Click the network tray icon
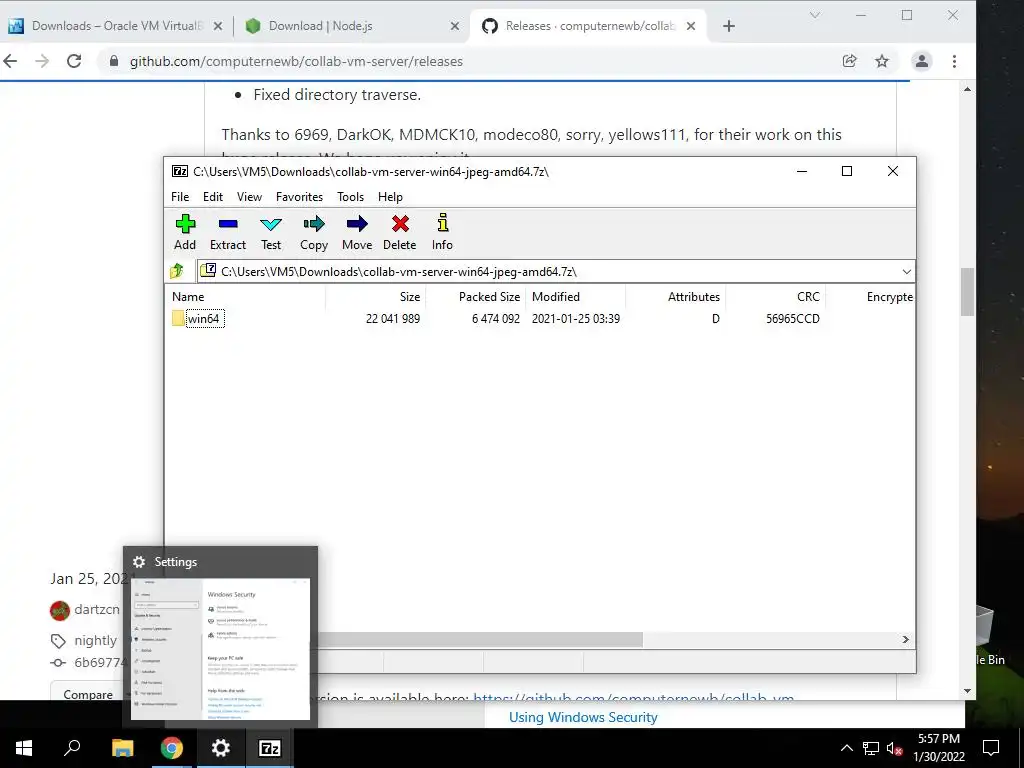This screenshot has width=1024, height=768. (871, 748)
